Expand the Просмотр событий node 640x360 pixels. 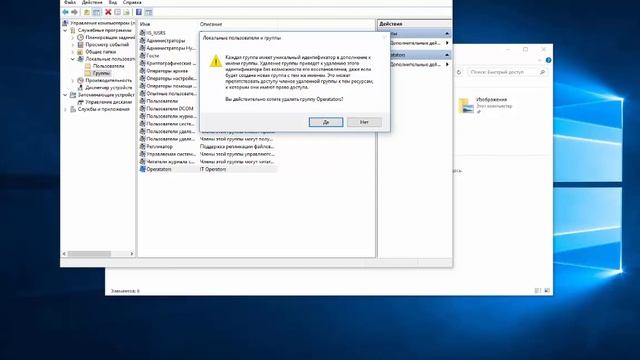point(73,44)
